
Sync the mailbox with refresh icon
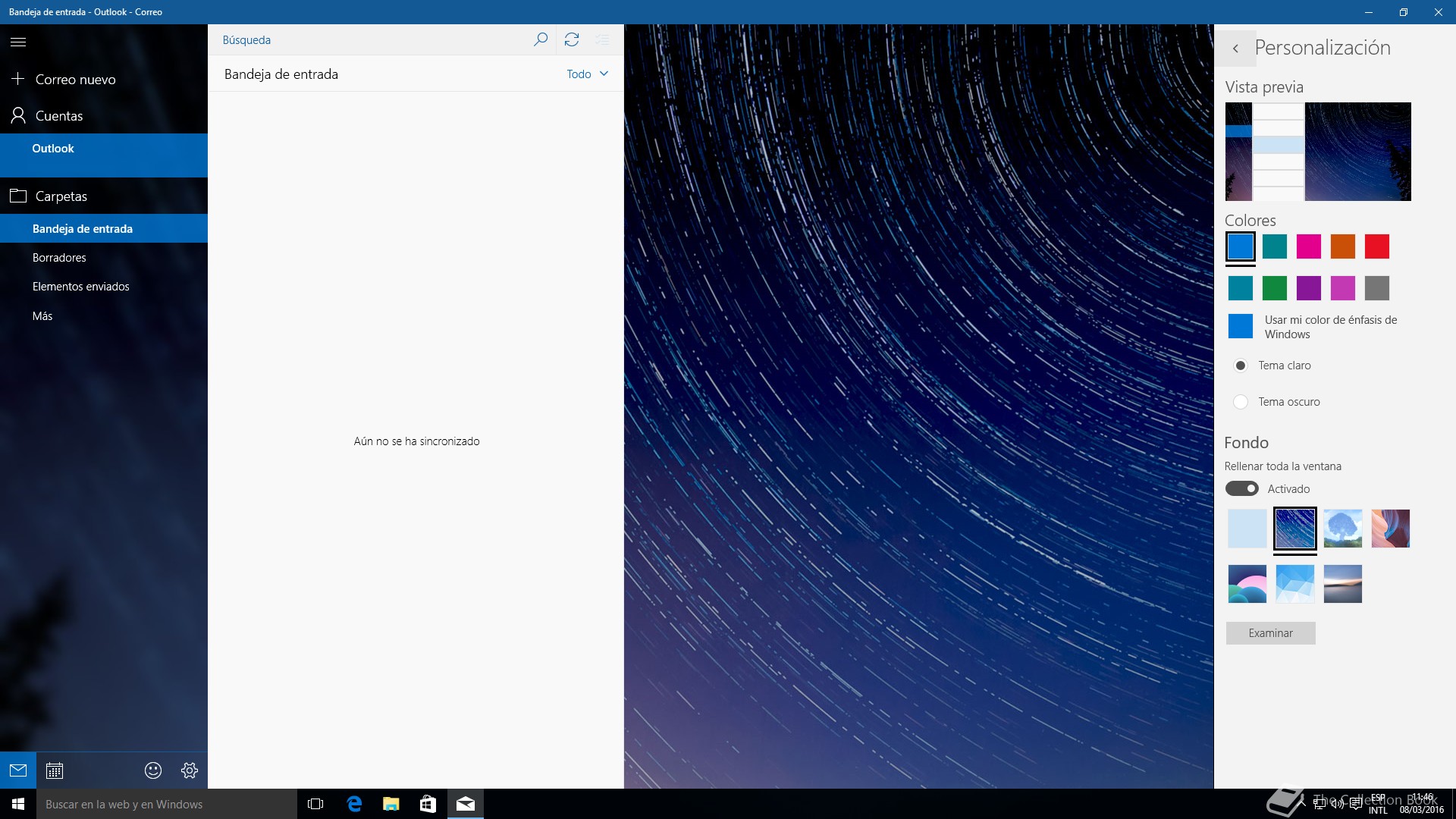pos(572,39)
